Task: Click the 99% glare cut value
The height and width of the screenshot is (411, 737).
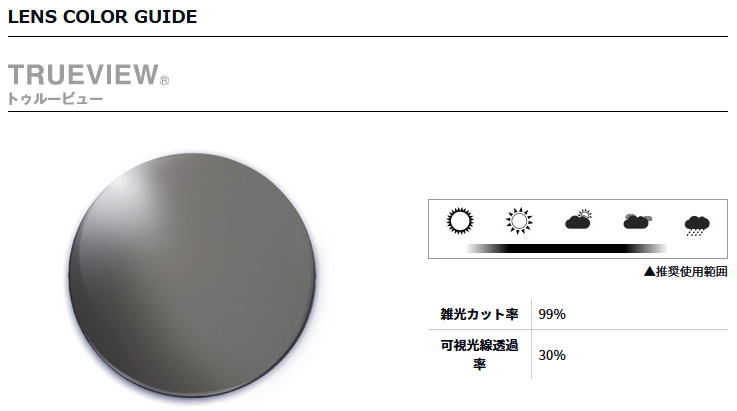Action: (x=552, y=314)
